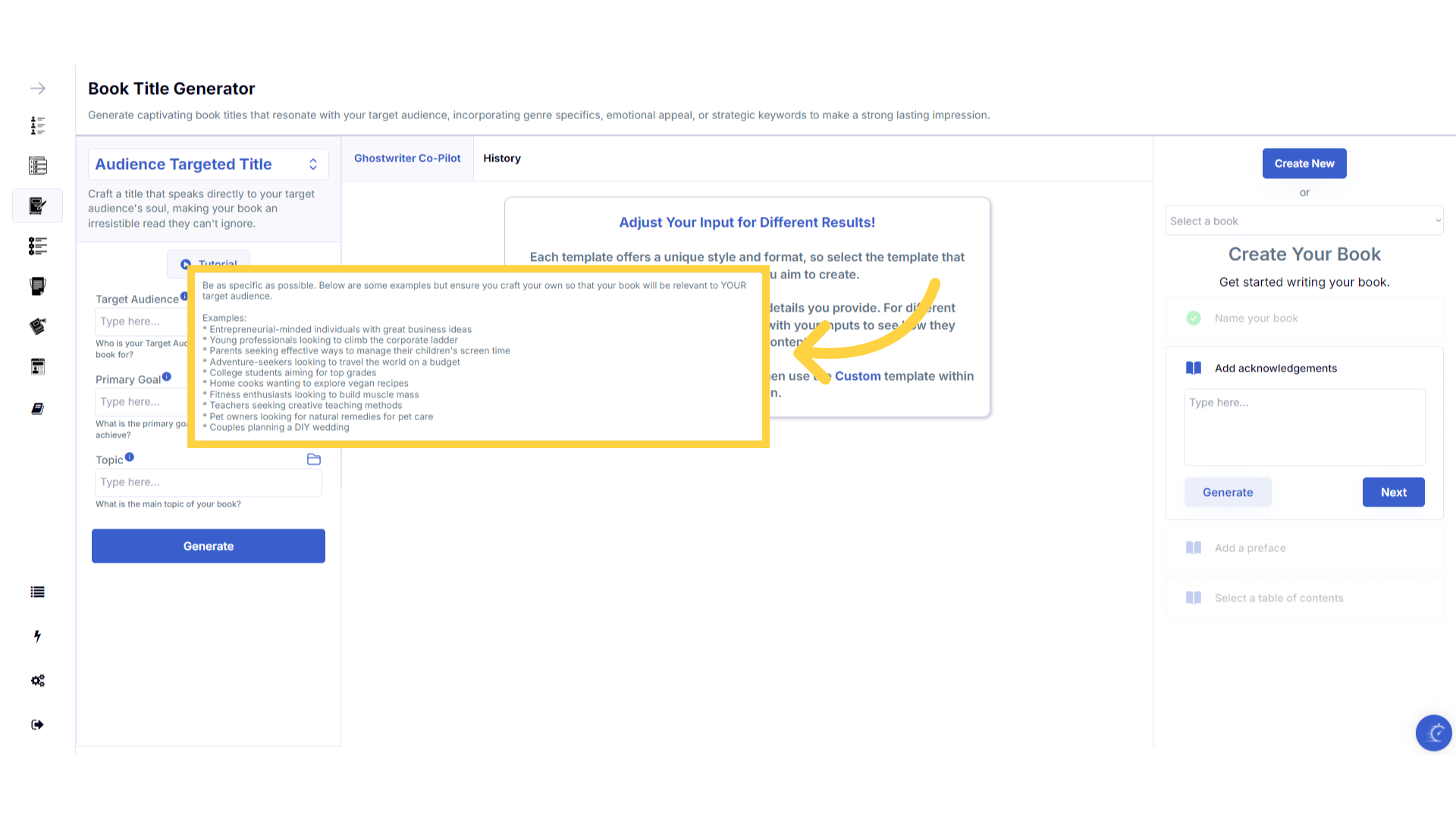Expand the Add a preface step
The height and width of the screenshot is (819, 1456).
(1250, 548)
